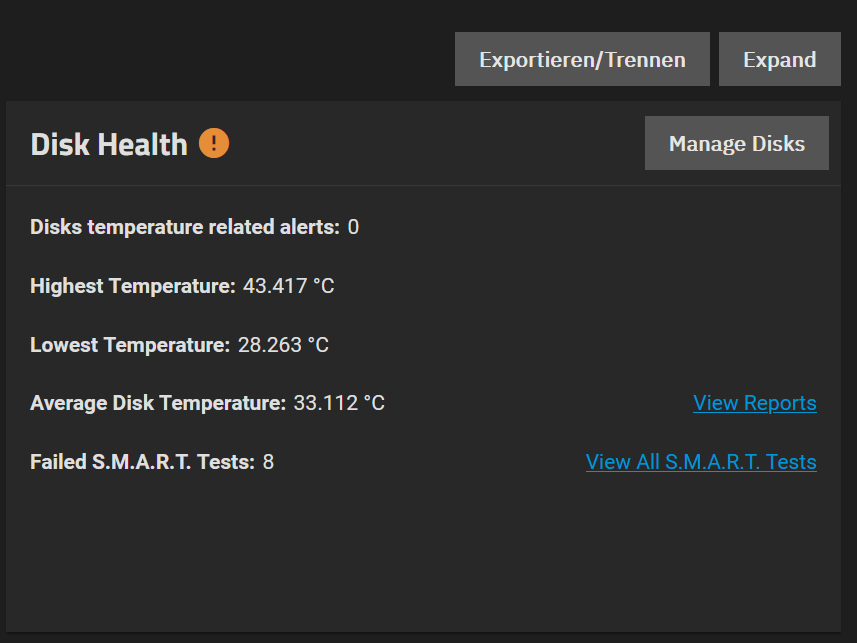This screenshot has width=857, height=643.
Task: Select the 33.112 °C average value
Action: 339,403
